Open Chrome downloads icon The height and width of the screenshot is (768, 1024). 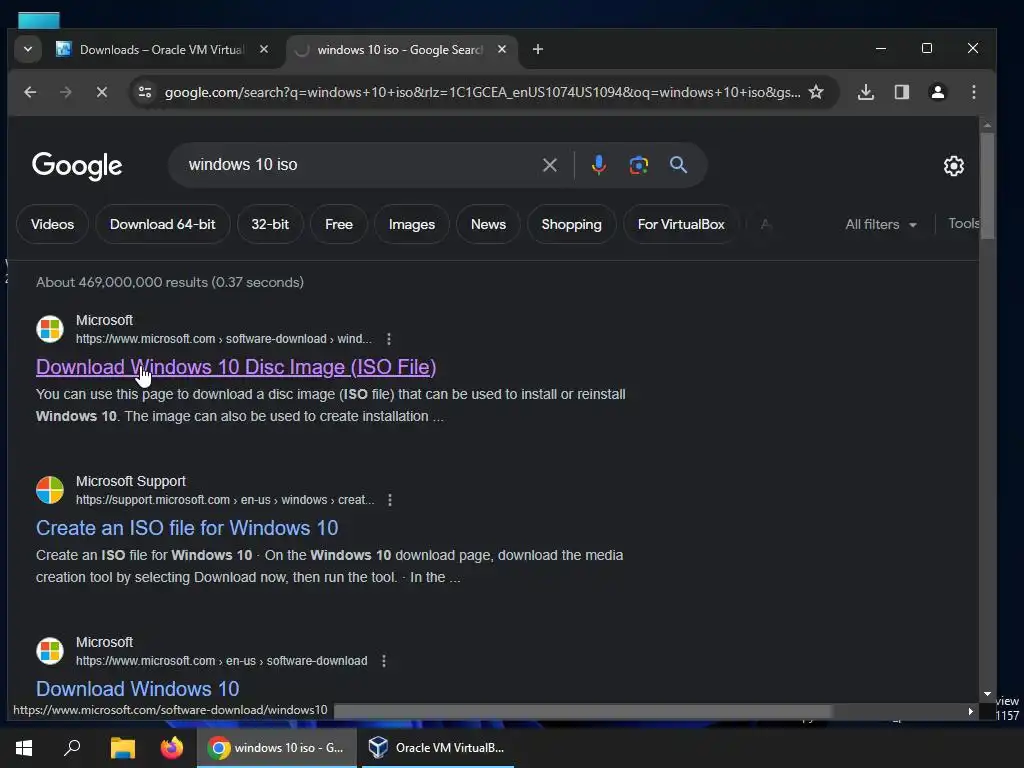point(865,92)
